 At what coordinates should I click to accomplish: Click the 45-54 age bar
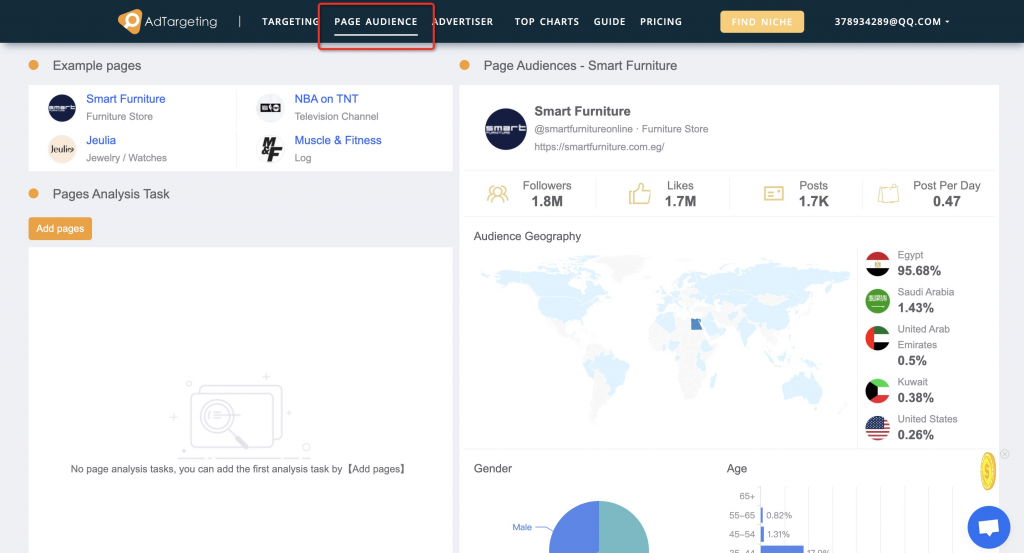coord(762,534)
